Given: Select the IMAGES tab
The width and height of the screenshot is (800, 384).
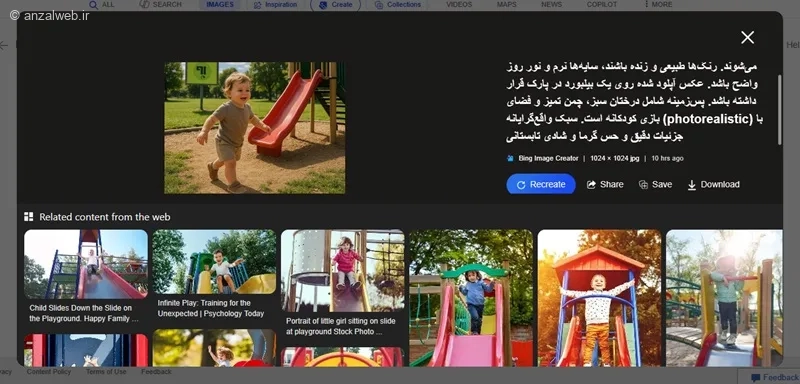Looking at the screenshot, I should point(220,5).
